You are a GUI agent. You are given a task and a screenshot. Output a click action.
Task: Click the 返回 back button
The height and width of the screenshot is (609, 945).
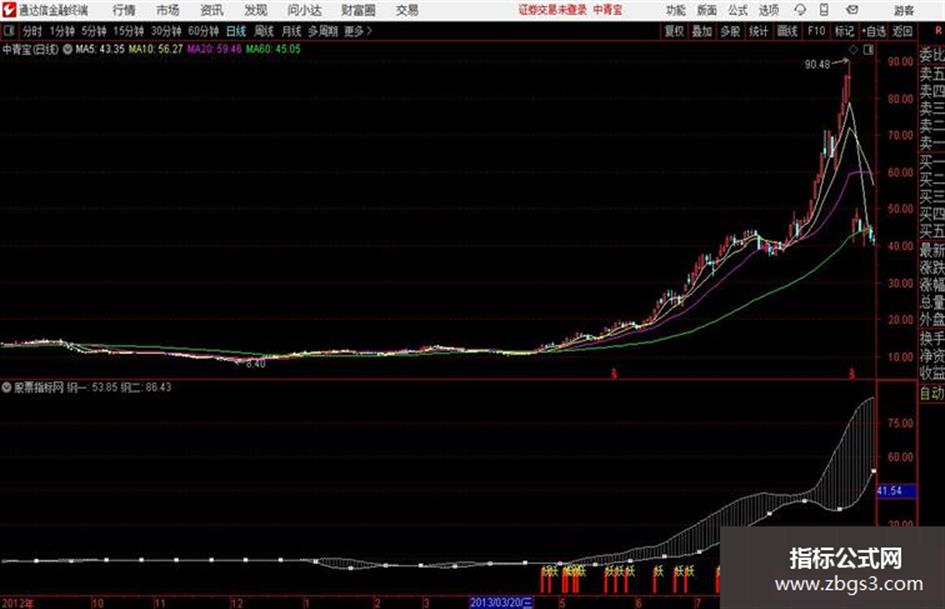[902, 31]
